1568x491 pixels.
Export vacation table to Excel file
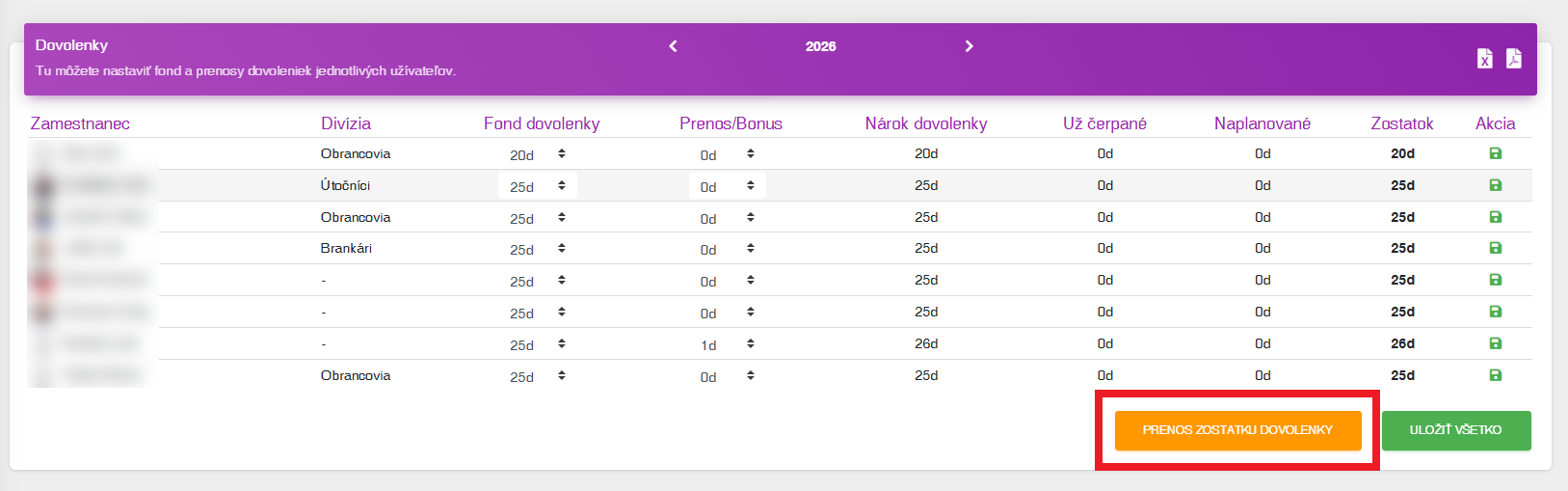tap(1485, 59)
